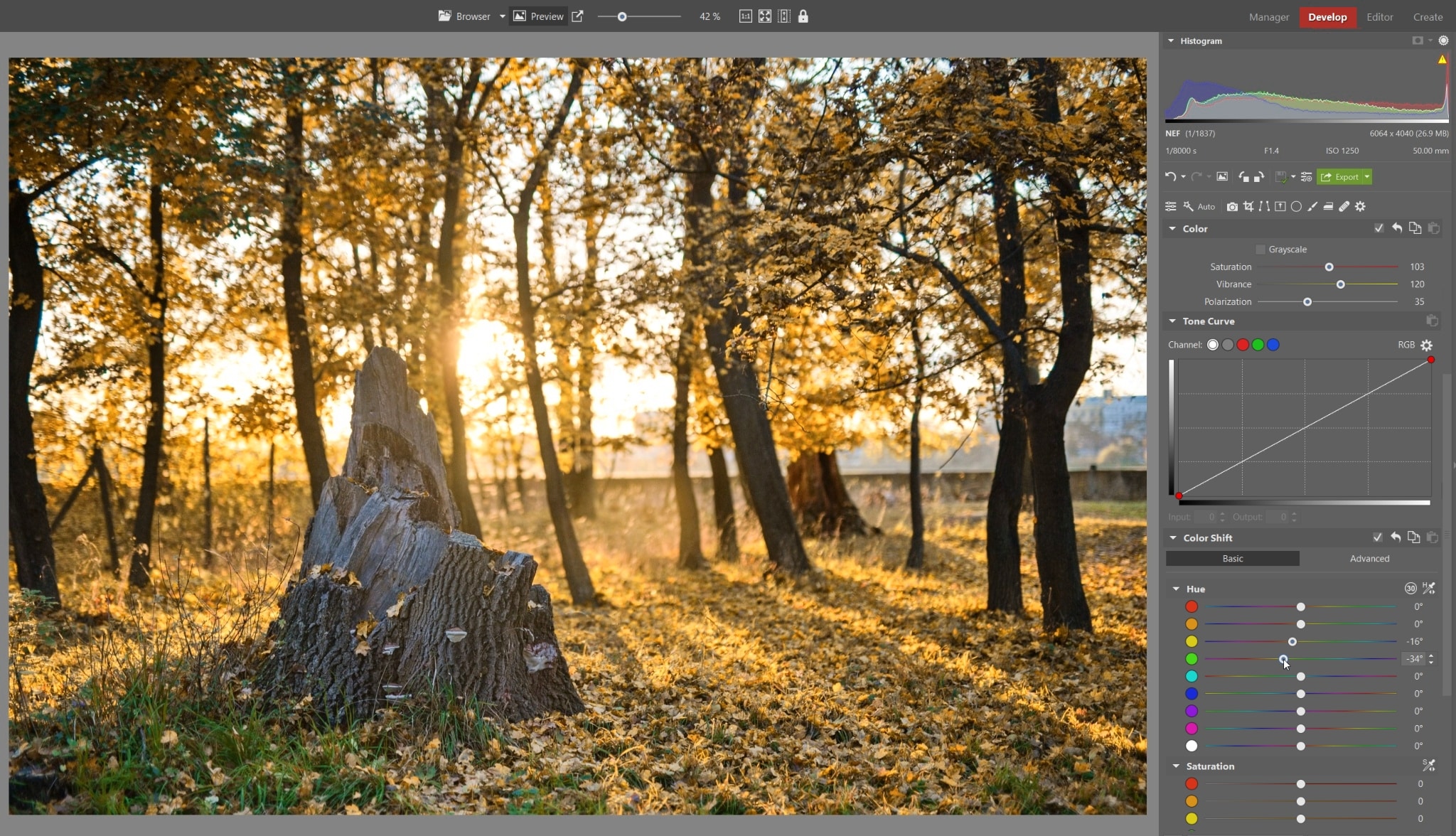This screenshot has height=836, width=1456.
Task: Switch to the Create module
Action: [x=1428, y=17]
